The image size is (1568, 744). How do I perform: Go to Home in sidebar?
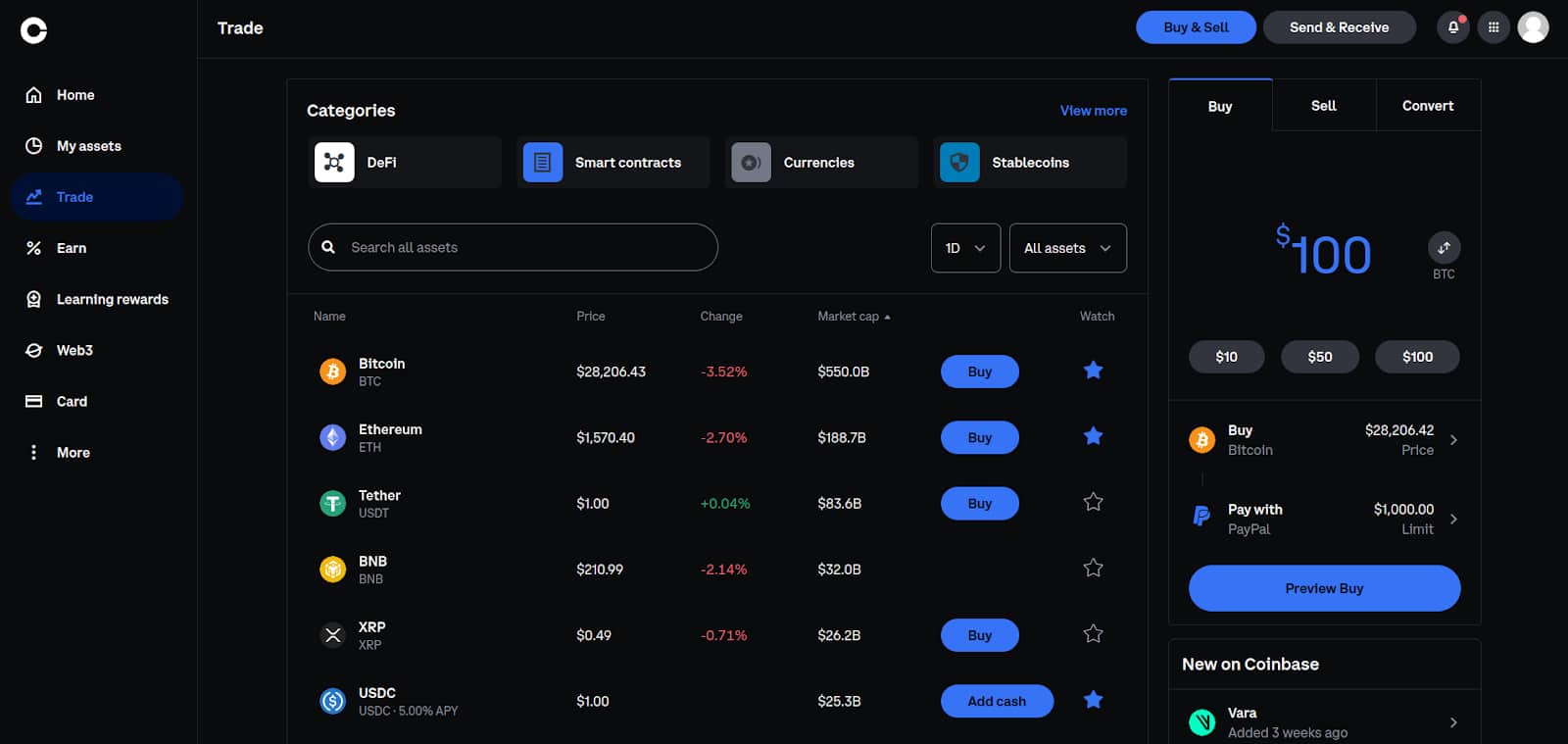tap(97, 95)
